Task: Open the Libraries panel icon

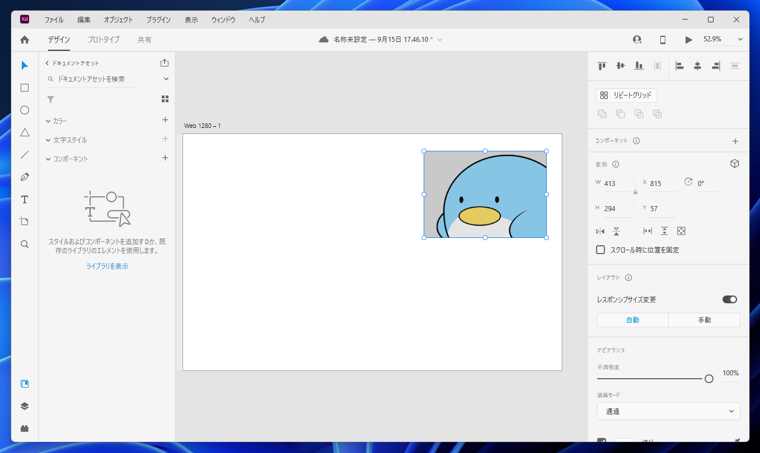Action: coord(25,384)
